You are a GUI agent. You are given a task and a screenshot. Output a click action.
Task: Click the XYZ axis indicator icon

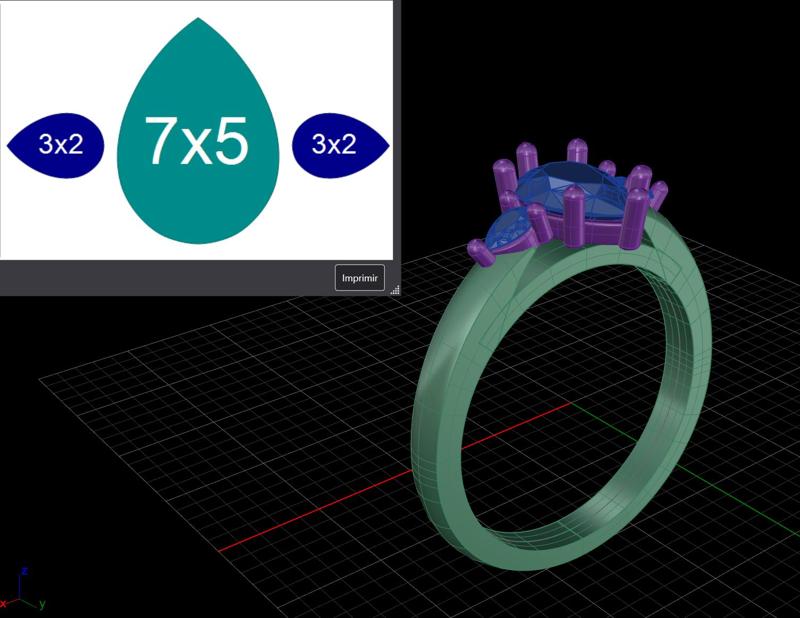pyautogui.click(x=23, y=589)
